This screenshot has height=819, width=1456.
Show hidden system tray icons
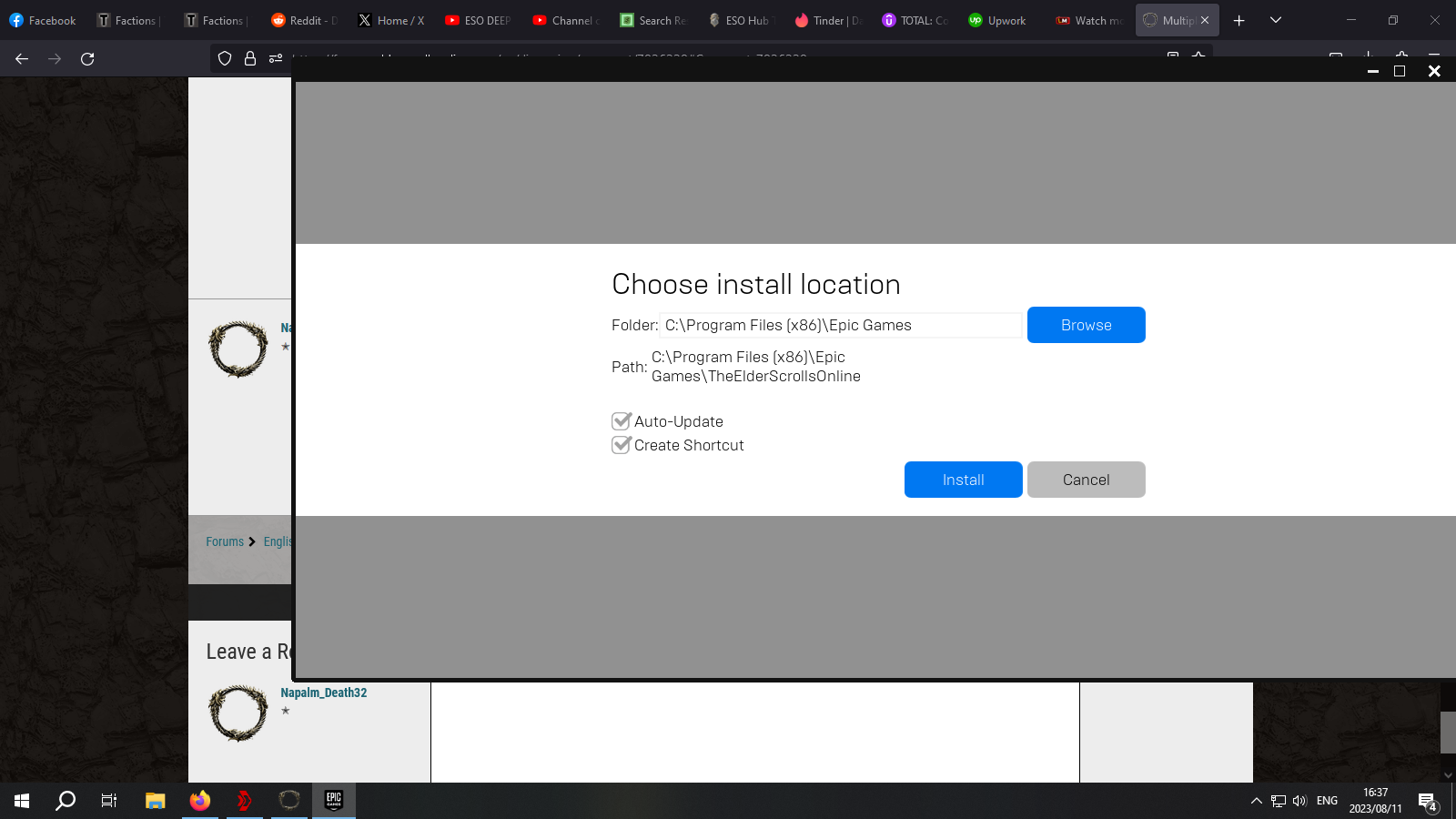(x=1257, y=801)
